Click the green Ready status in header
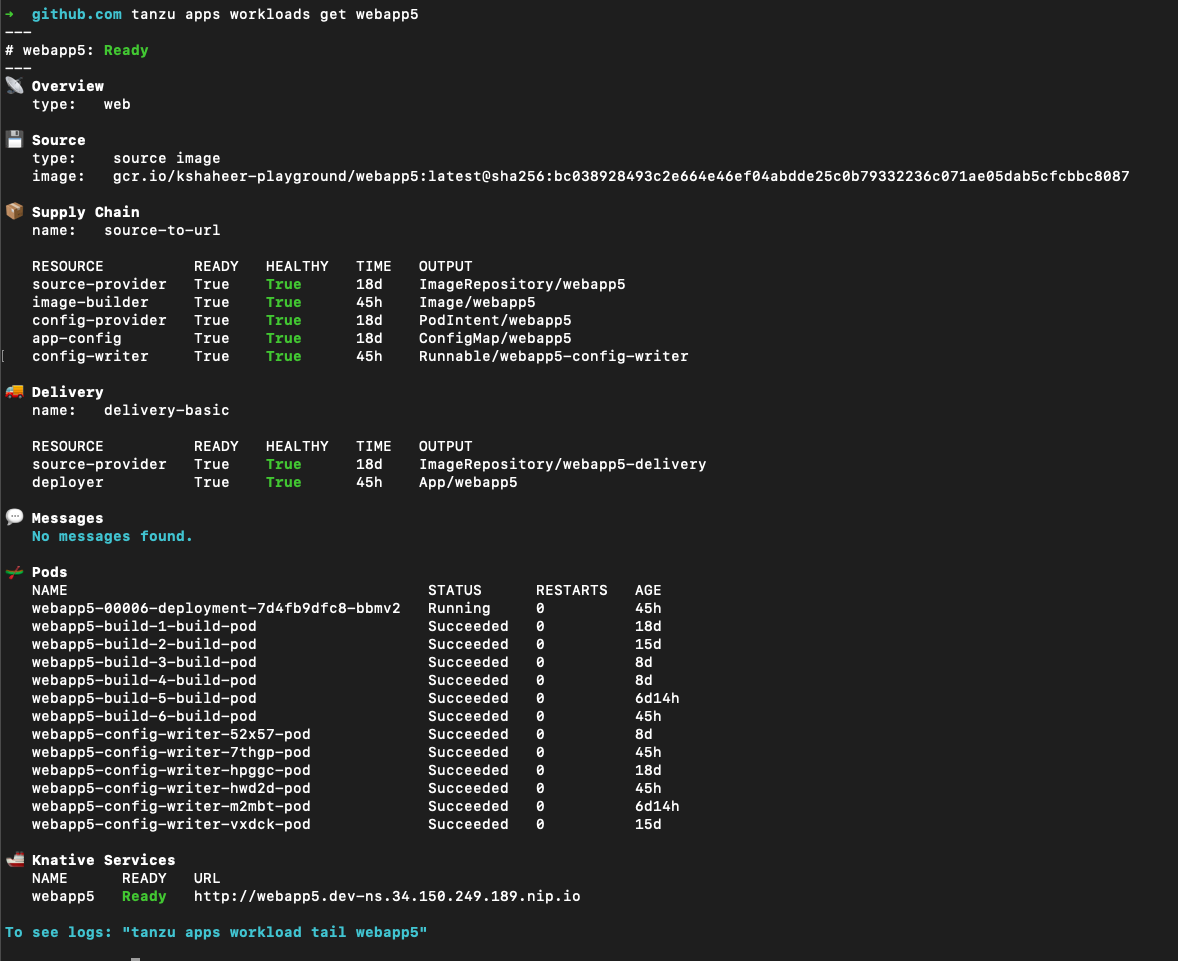Image resolution: width=1178 pixels, height=961 pixels. 126,50
